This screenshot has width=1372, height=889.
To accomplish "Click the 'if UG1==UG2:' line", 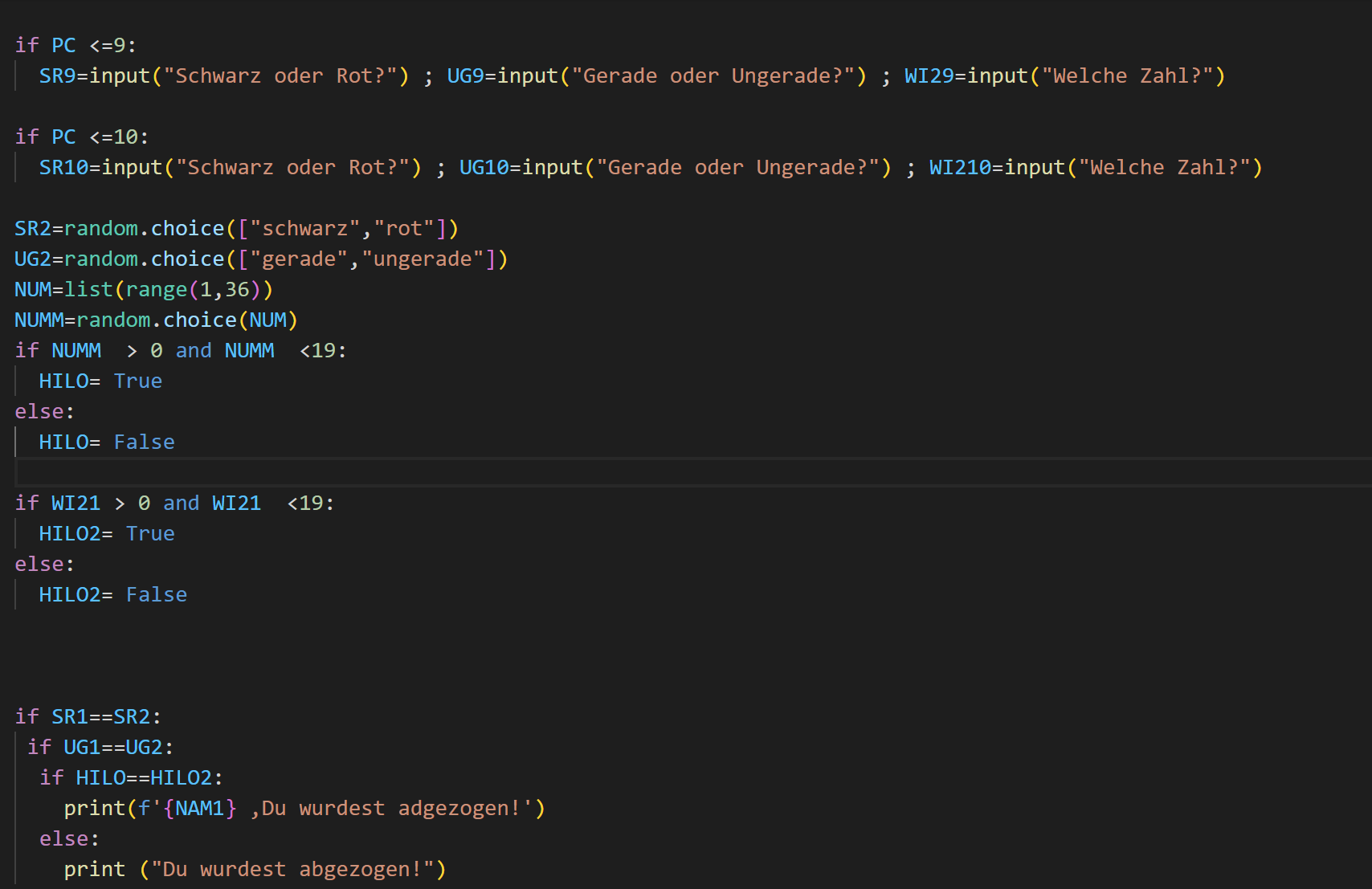I will pyautogui.click(x=100, y=748).
